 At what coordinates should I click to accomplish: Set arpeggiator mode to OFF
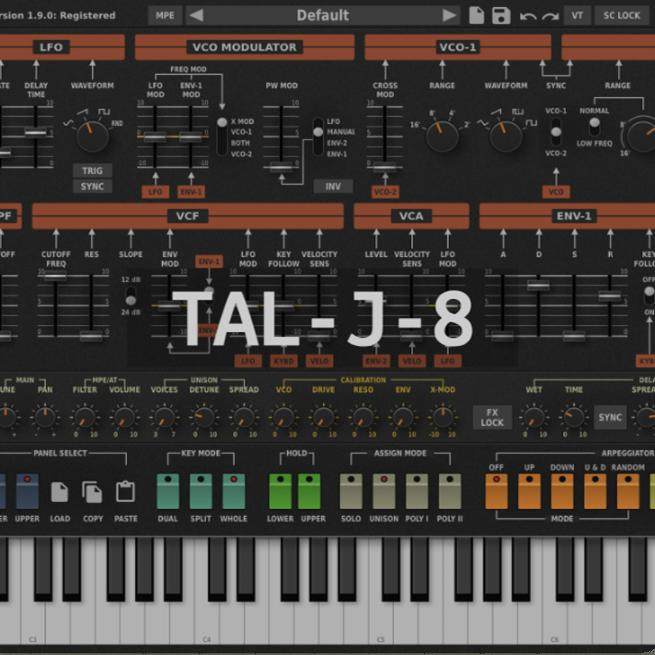496,491
